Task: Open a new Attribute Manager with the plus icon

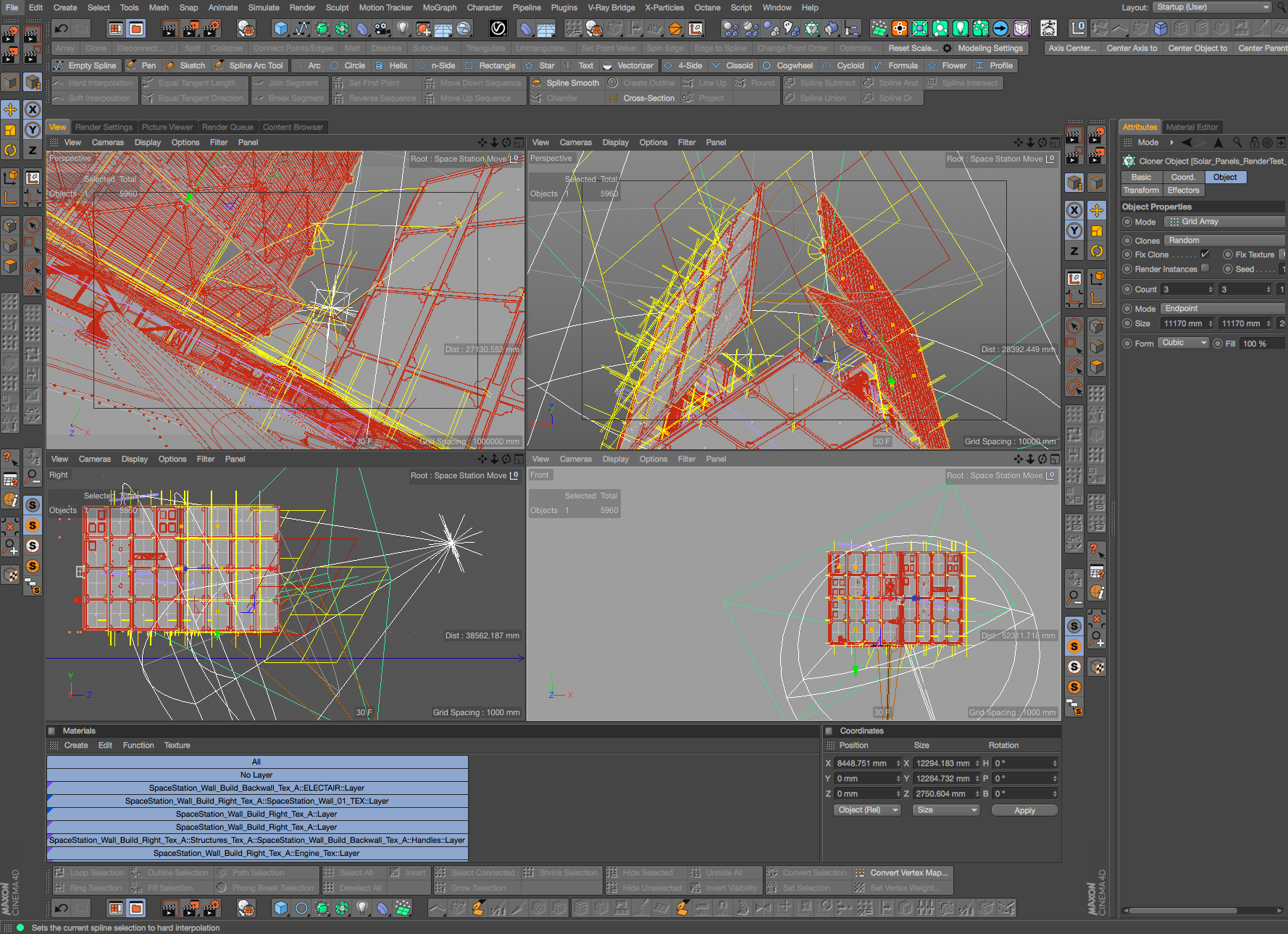Action: point(1281,143)
